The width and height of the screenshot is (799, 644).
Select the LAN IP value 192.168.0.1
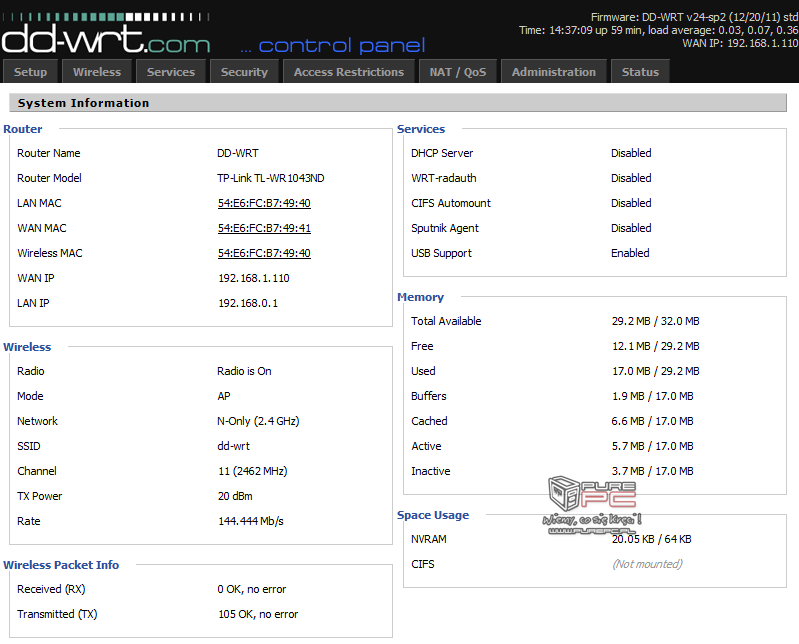click(x=248, y=303)
